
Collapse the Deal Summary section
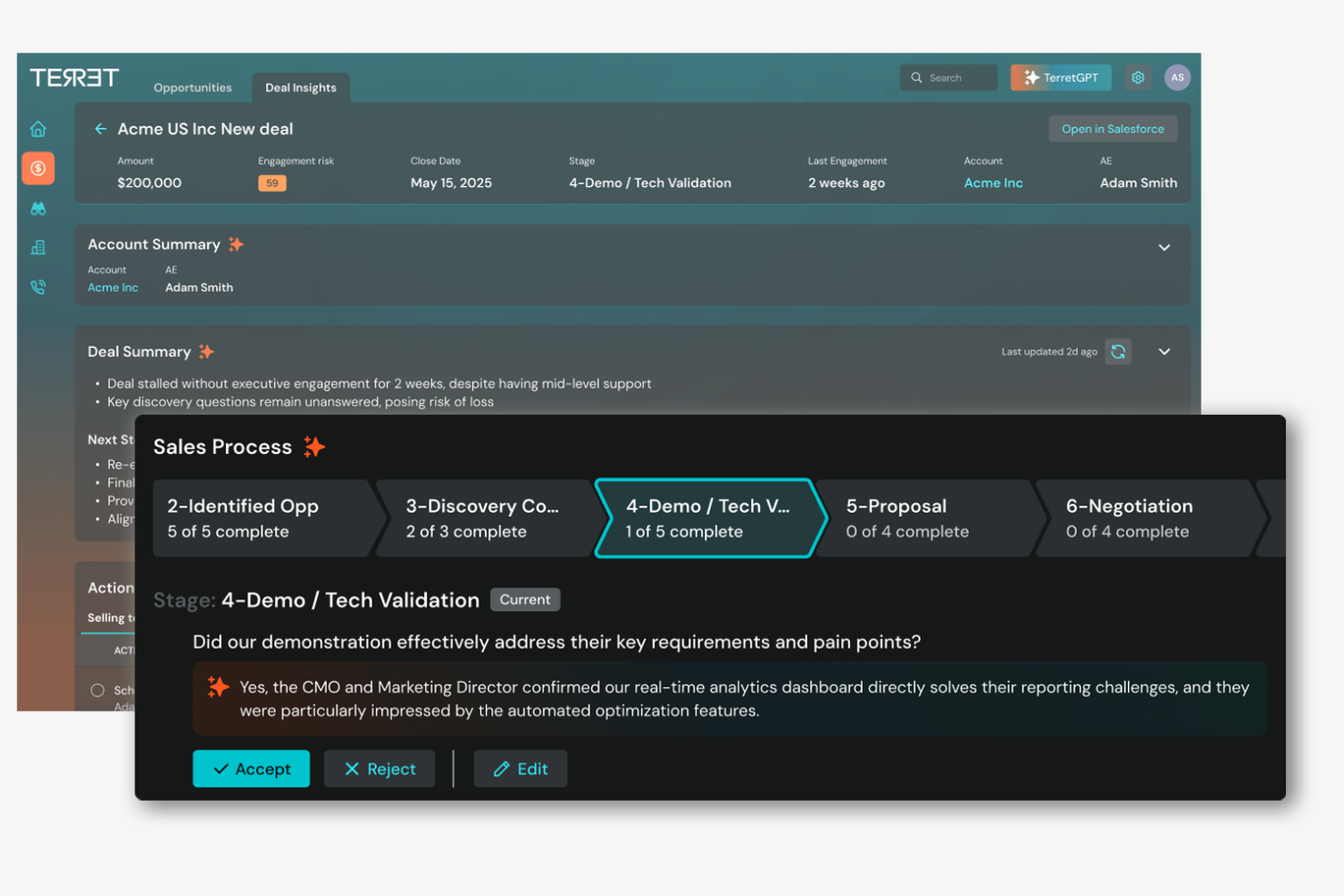tap(1164, 351)
